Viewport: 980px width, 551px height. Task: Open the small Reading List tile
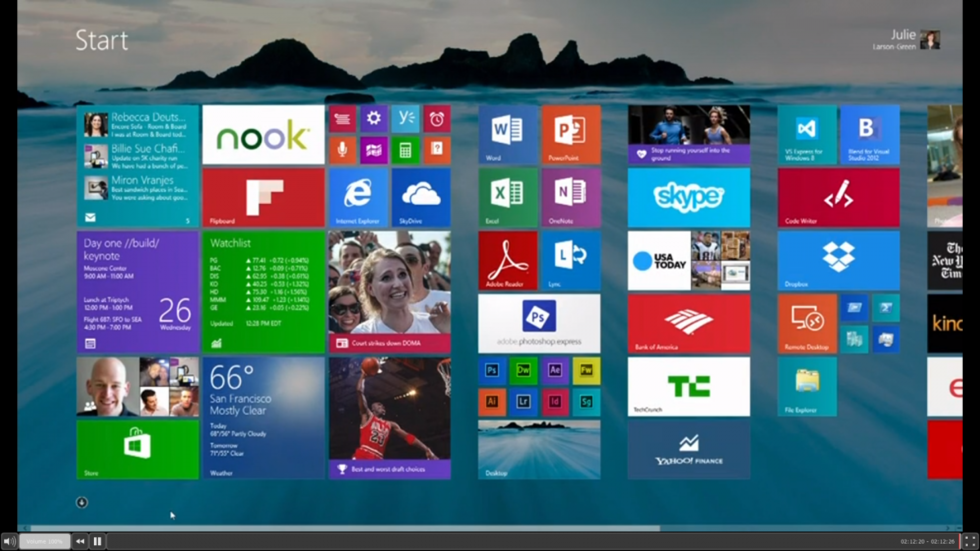pos(342,119)
